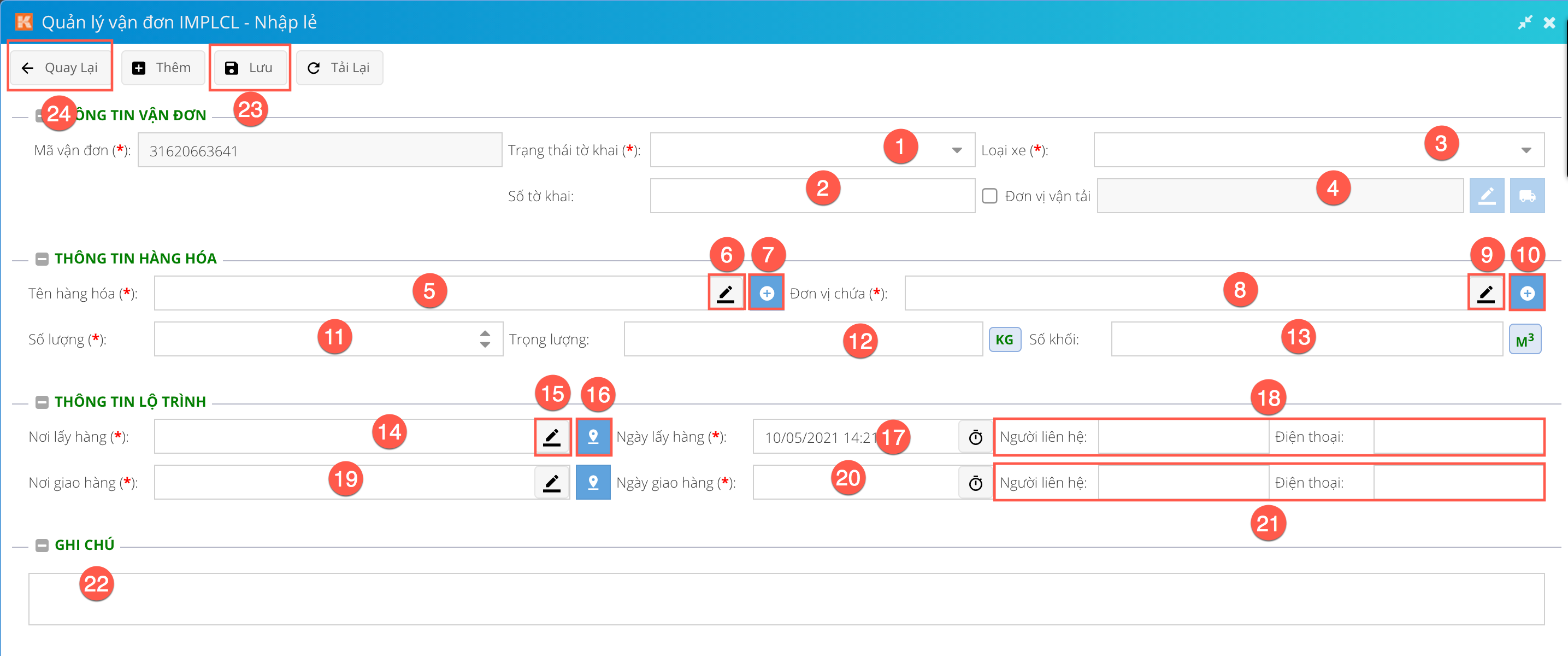Screen dimensions: 1568x656
Task: Click the truck icon beside Đơn vị vận tải
Action: (1526, 196)
